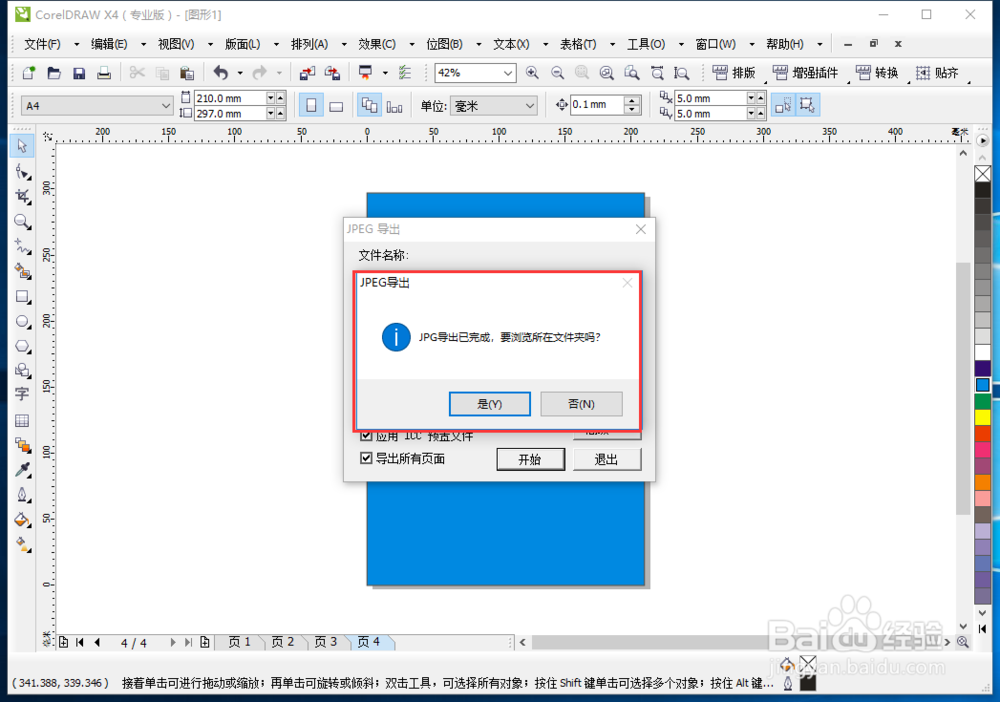Open the Fill tool
The width and height of the screenshot is (1000, 702).
pos(22,520)
